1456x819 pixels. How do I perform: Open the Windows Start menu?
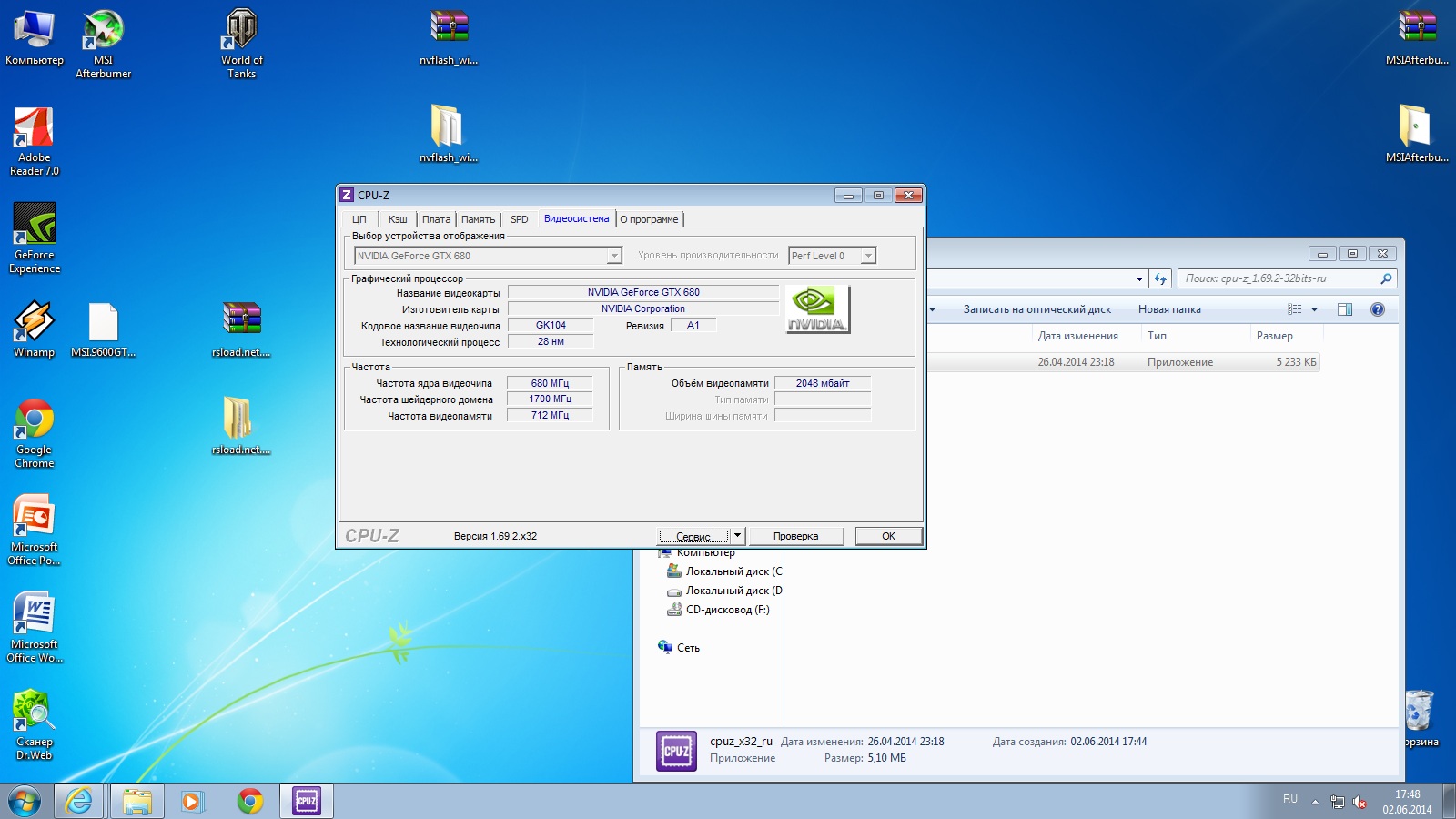tap(25, 802)
